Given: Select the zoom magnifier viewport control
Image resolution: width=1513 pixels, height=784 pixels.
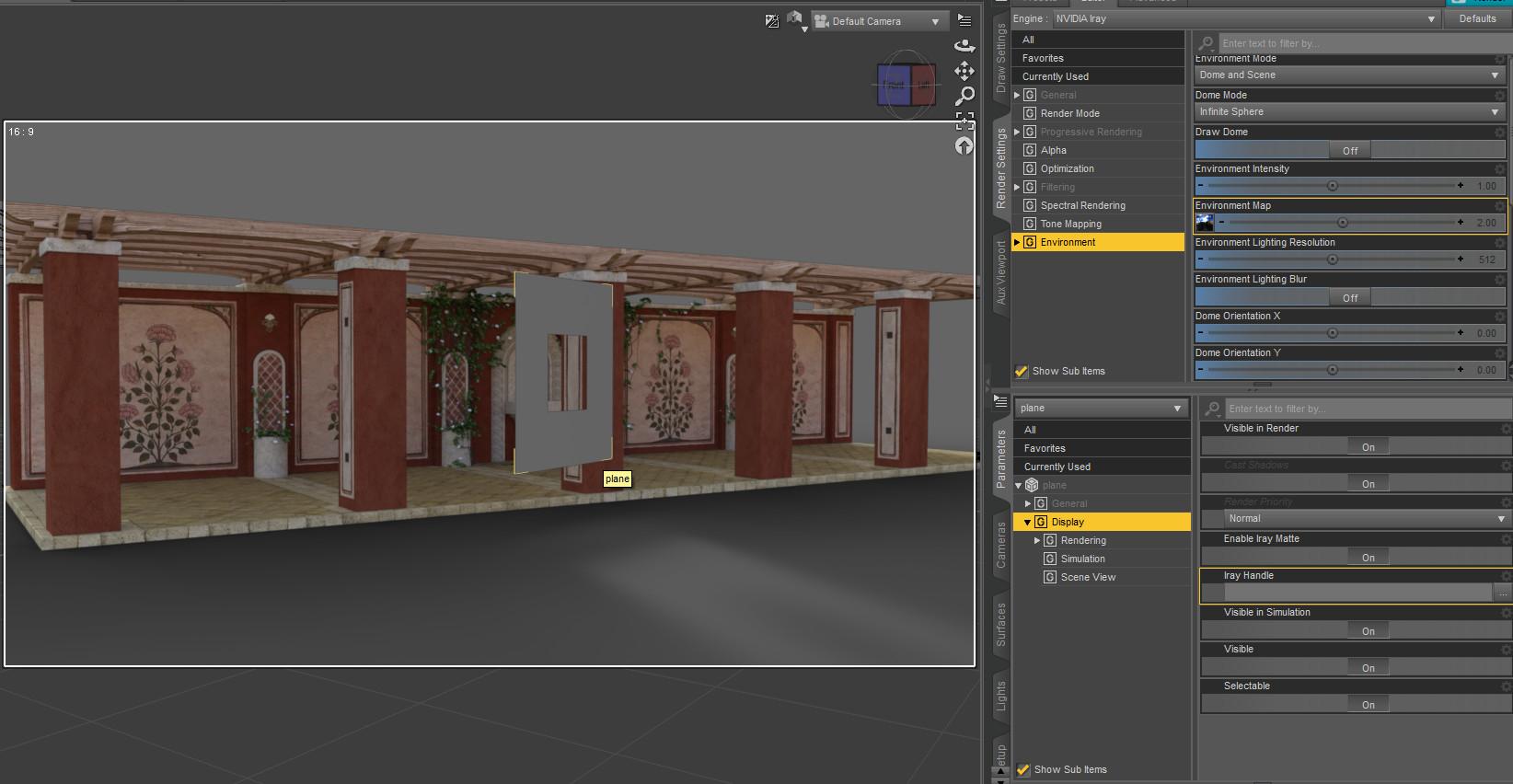Looking at the screenshot, I should tap(964, 96).
